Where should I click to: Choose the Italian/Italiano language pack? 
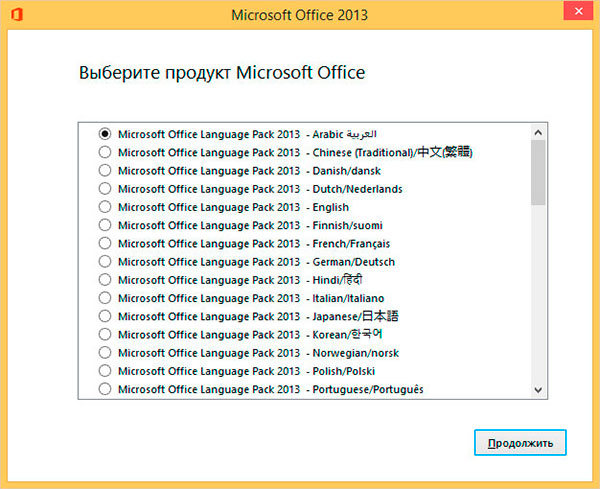105,298
